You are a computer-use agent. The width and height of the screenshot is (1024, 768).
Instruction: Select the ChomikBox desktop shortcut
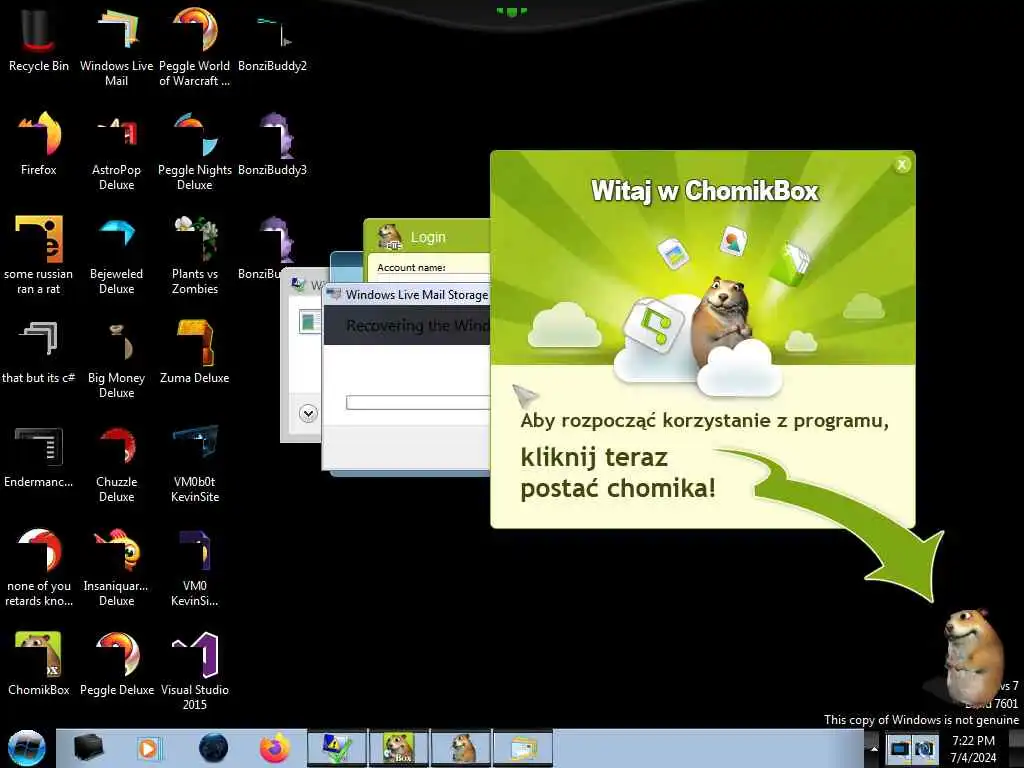click(39, 664)
